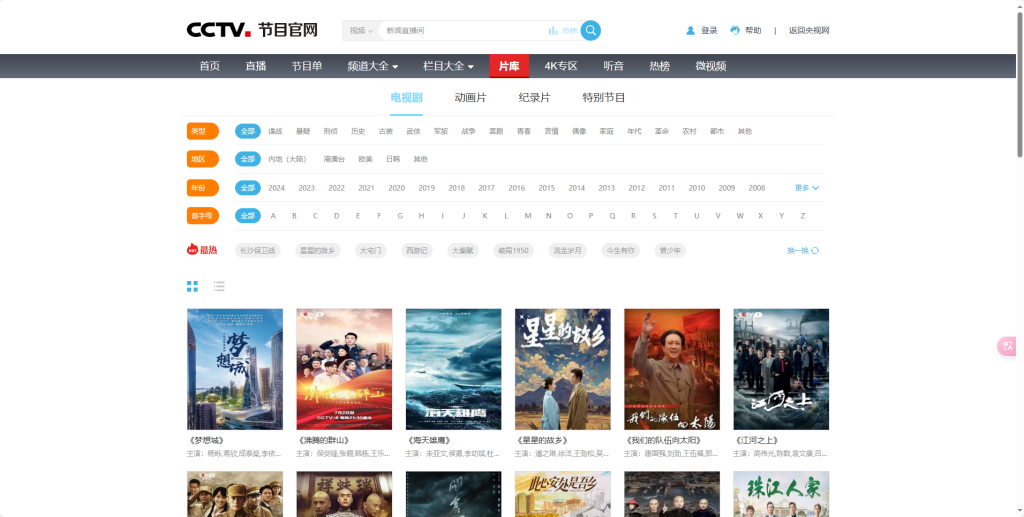
Task: Open 帮助 help with the headset icon
Action: (735, 31)
